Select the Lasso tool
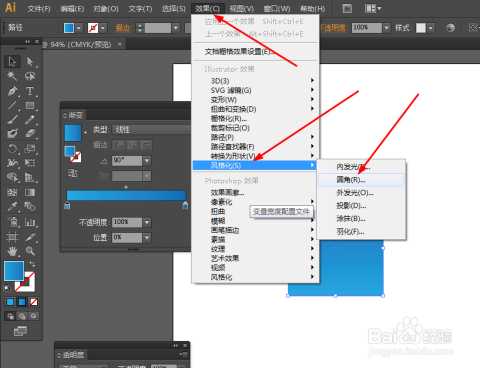The height and width of the screenshot is (368, 480). coord(30,76)
